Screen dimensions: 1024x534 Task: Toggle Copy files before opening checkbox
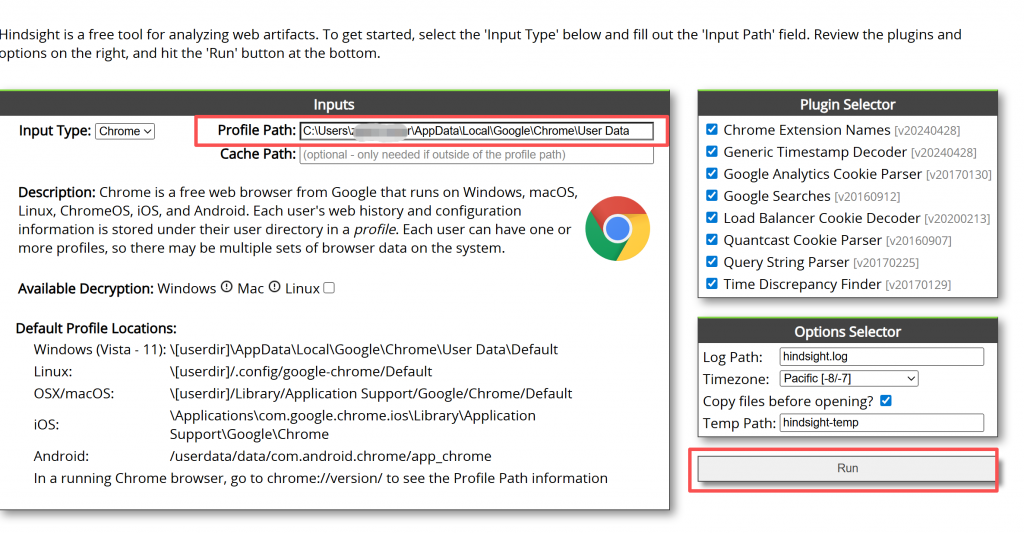click(x=885, y=401)
